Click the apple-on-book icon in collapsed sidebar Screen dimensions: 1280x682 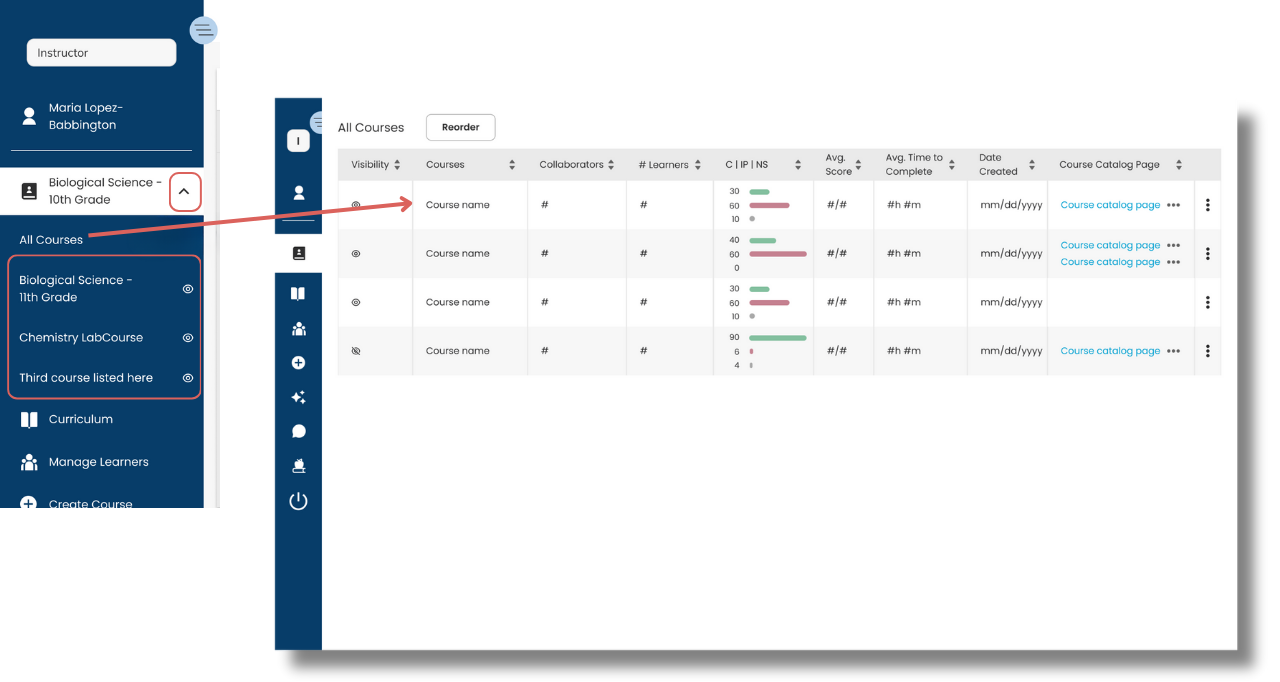(x=298, y=466)
